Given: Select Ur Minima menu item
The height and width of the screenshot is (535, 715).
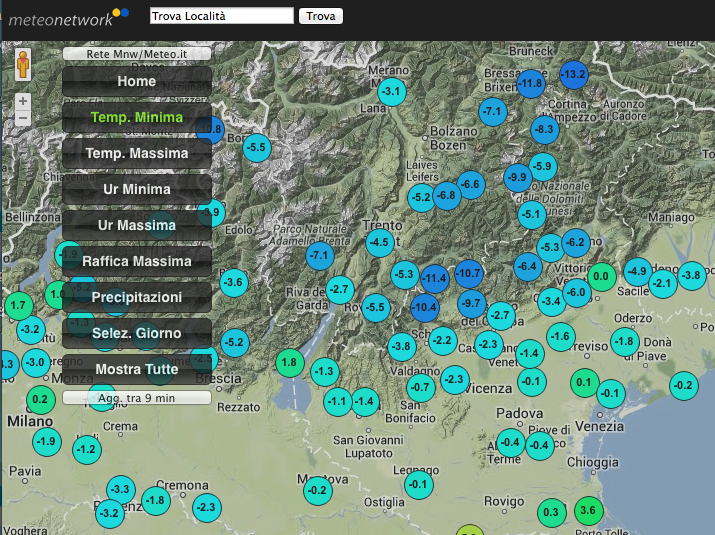Looking at the screenshot, I should (137, 189).
